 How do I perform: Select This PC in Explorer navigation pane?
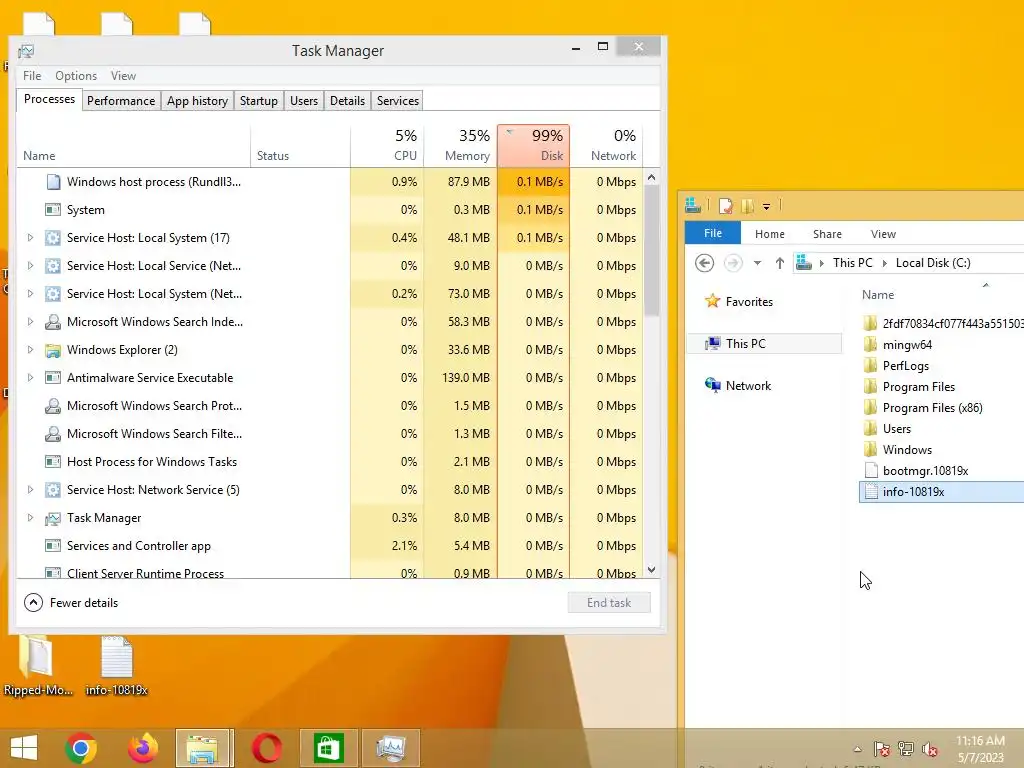point(764,344)
